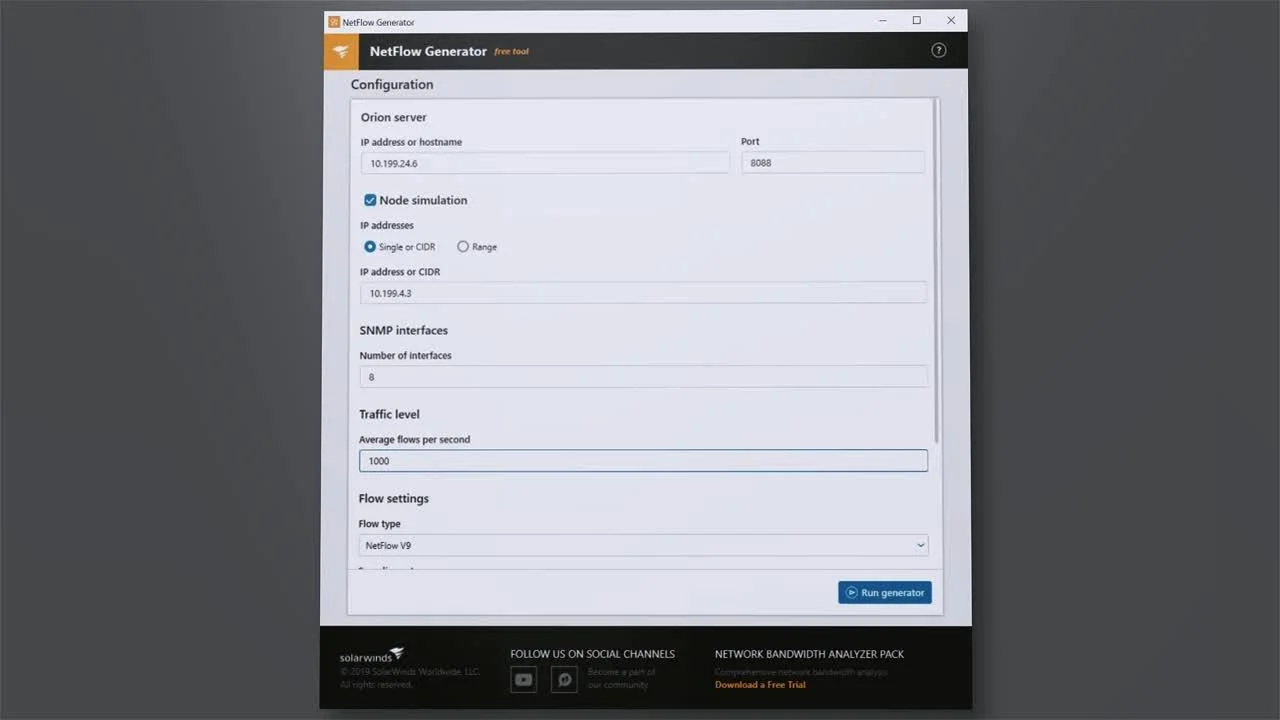
Task: Open the YouTube social channel icon
Action: pyautogui.click(x=523, y=680)
